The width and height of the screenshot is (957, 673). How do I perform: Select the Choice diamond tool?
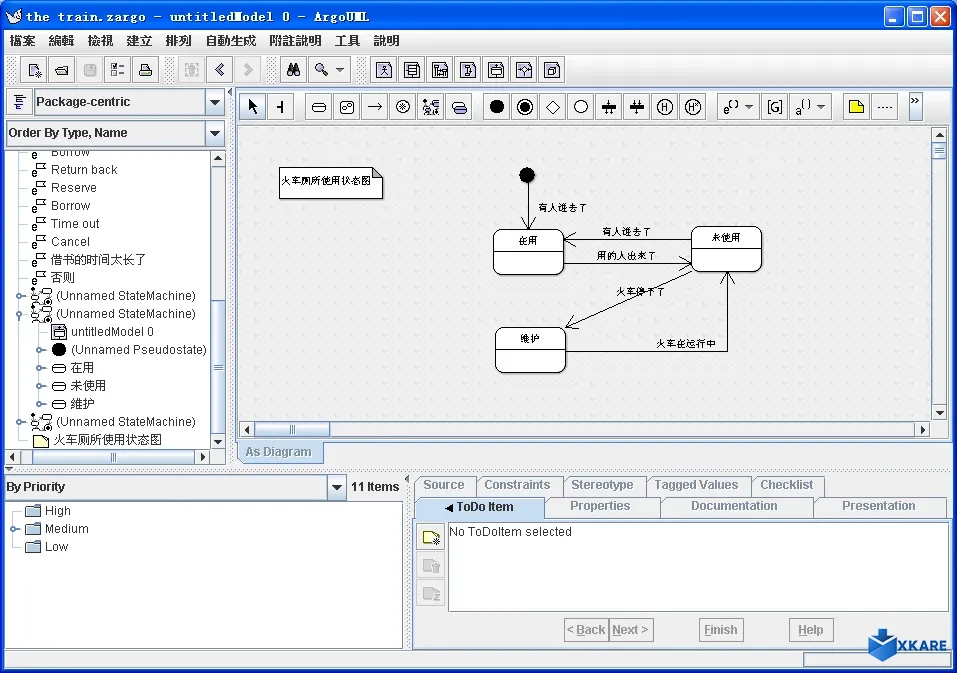(553, 107)
